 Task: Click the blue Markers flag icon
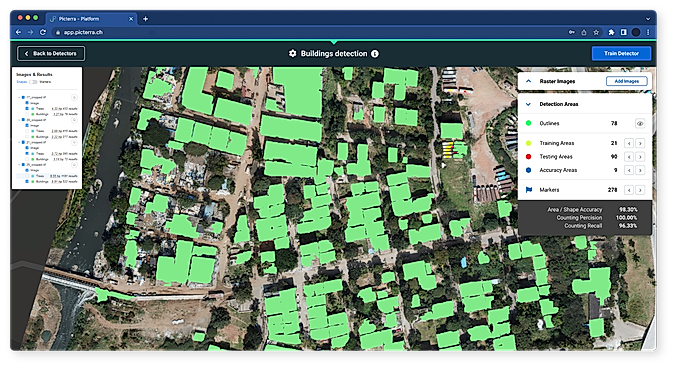[529, 190]
